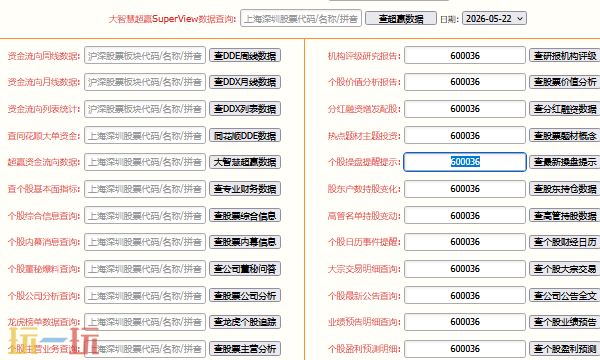Viewport: 600px width, 360px height.
Task: Click the 大智慧超赢SuperView数据查询 label
Action: coord(172,19)
